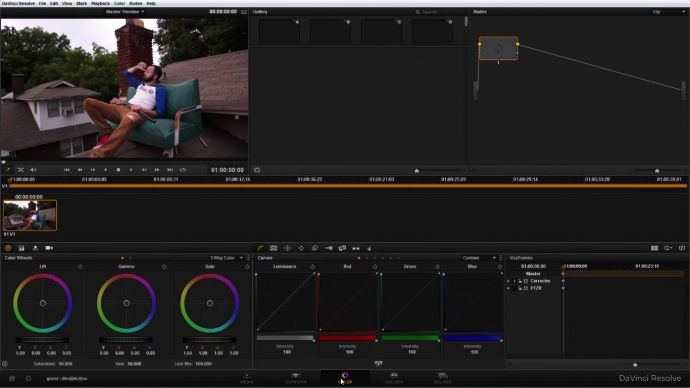690x388 pixels.
Task: Click the fast forward transport button
Action: [157, 170]
